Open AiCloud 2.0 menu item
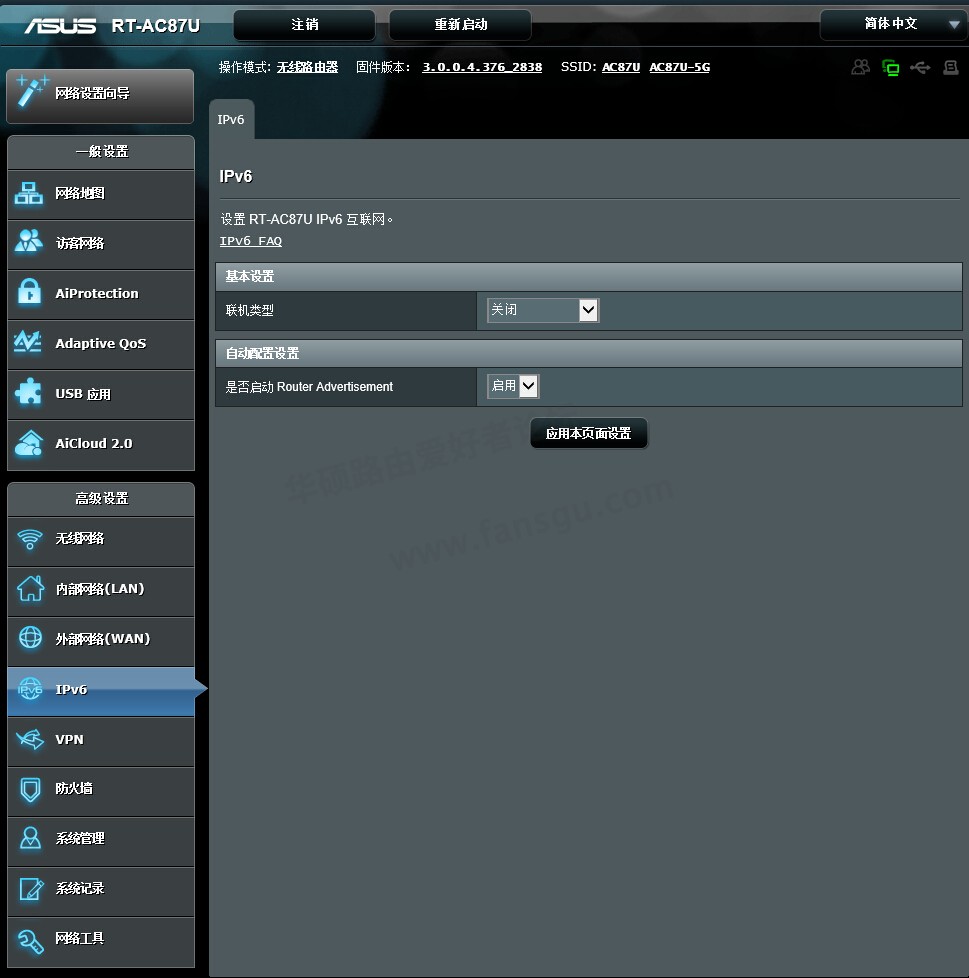 (x=101, y=445)
